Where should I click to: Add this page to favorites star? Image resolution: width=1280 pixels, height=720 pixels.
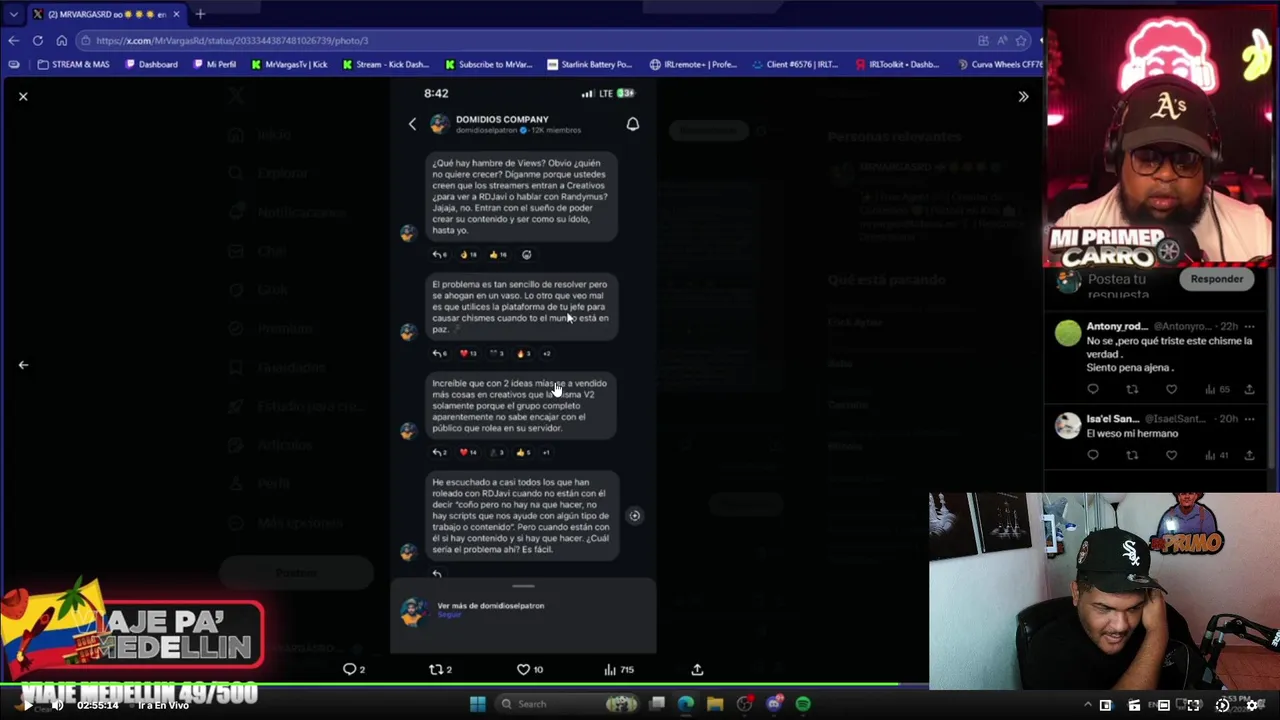[1021, 40]
